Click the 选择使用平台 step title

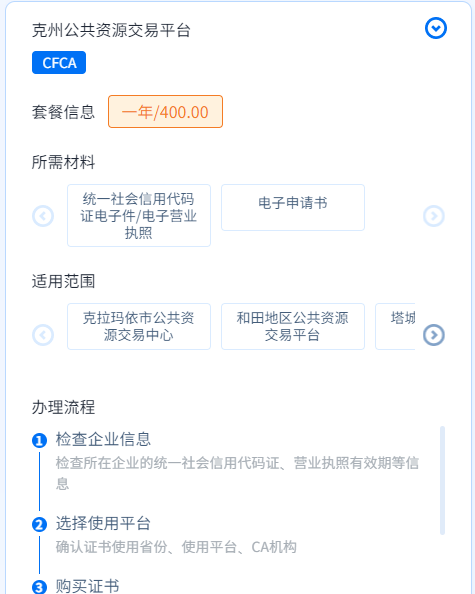coord(103,524)
